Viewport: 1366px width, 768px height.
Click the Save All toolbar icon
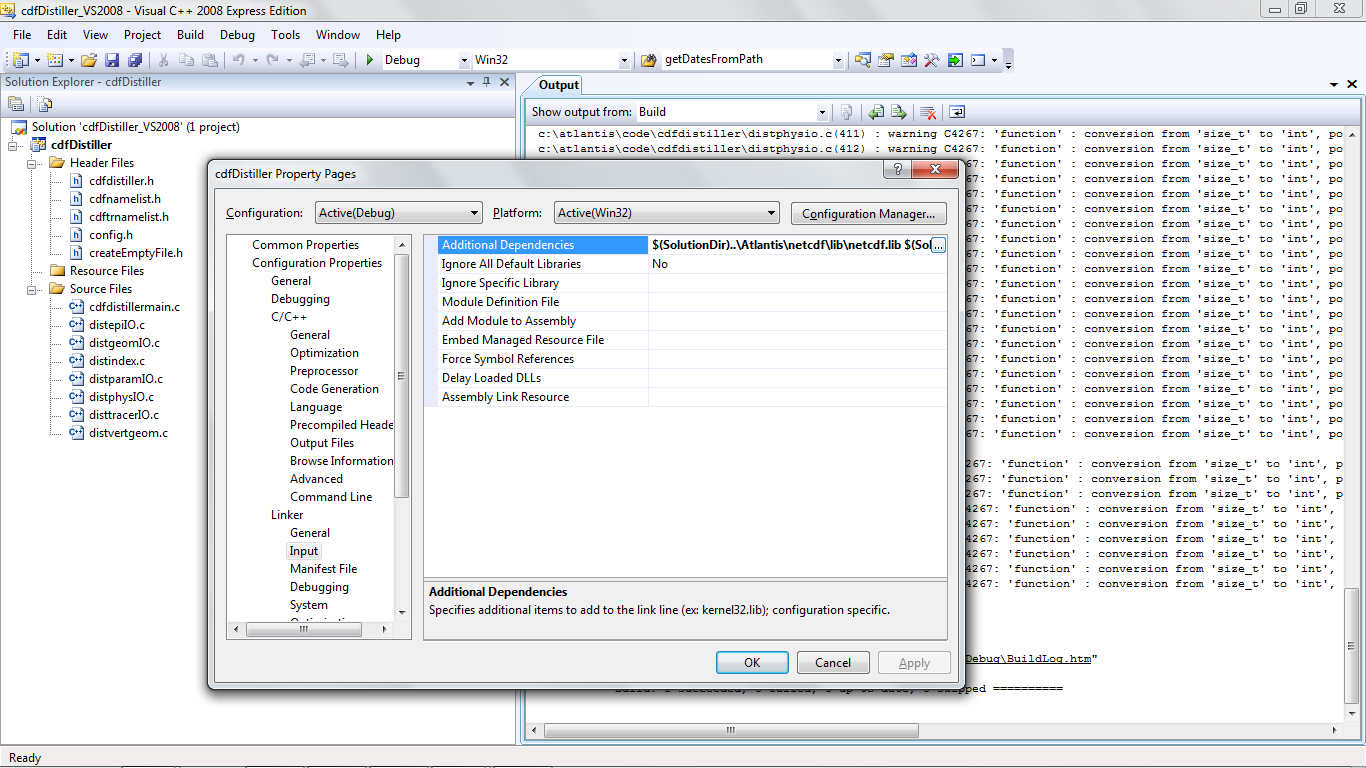[134, 60]
